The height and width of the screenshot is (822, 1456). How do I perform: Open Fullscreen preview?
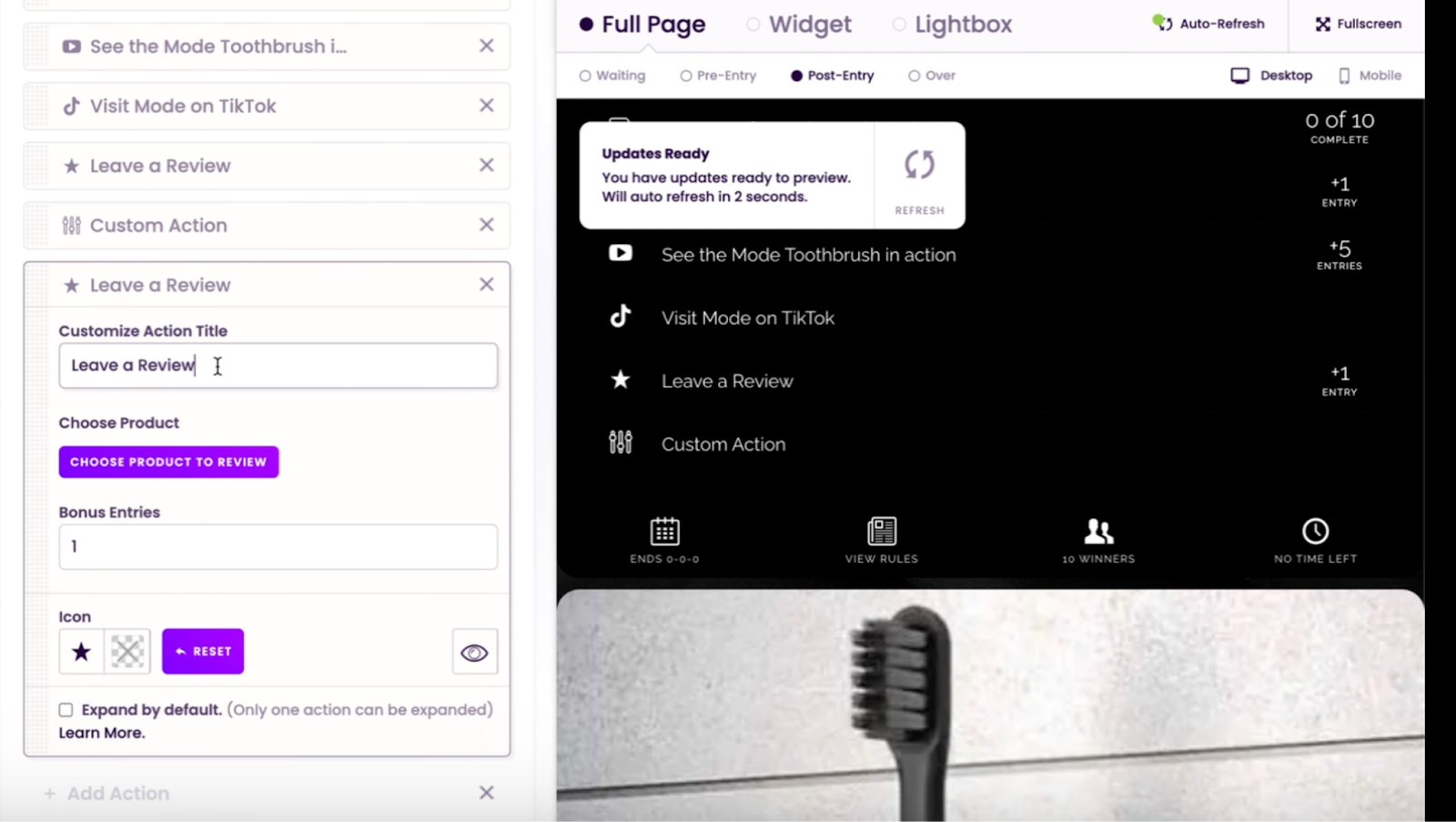pyautogui.click(x=1358, y=24)
